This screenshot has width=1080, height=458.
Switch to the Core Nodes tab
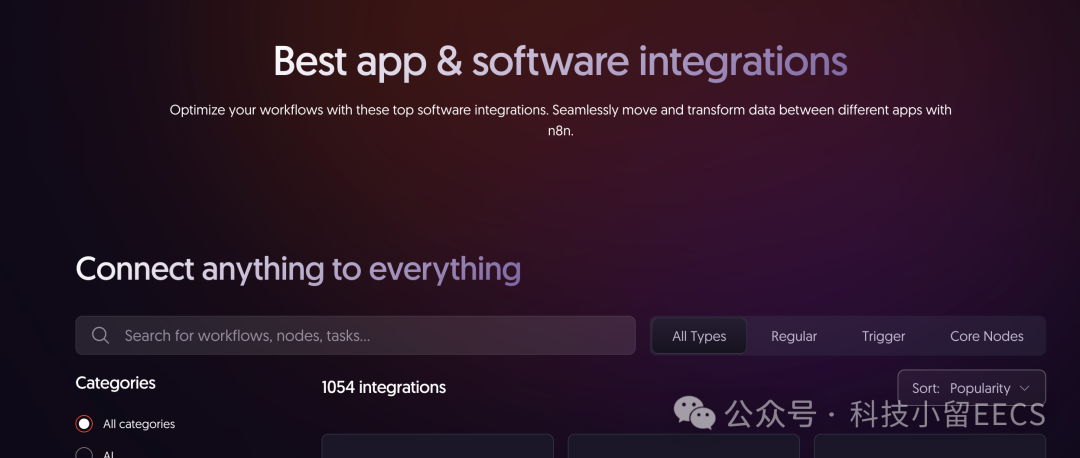986,336
